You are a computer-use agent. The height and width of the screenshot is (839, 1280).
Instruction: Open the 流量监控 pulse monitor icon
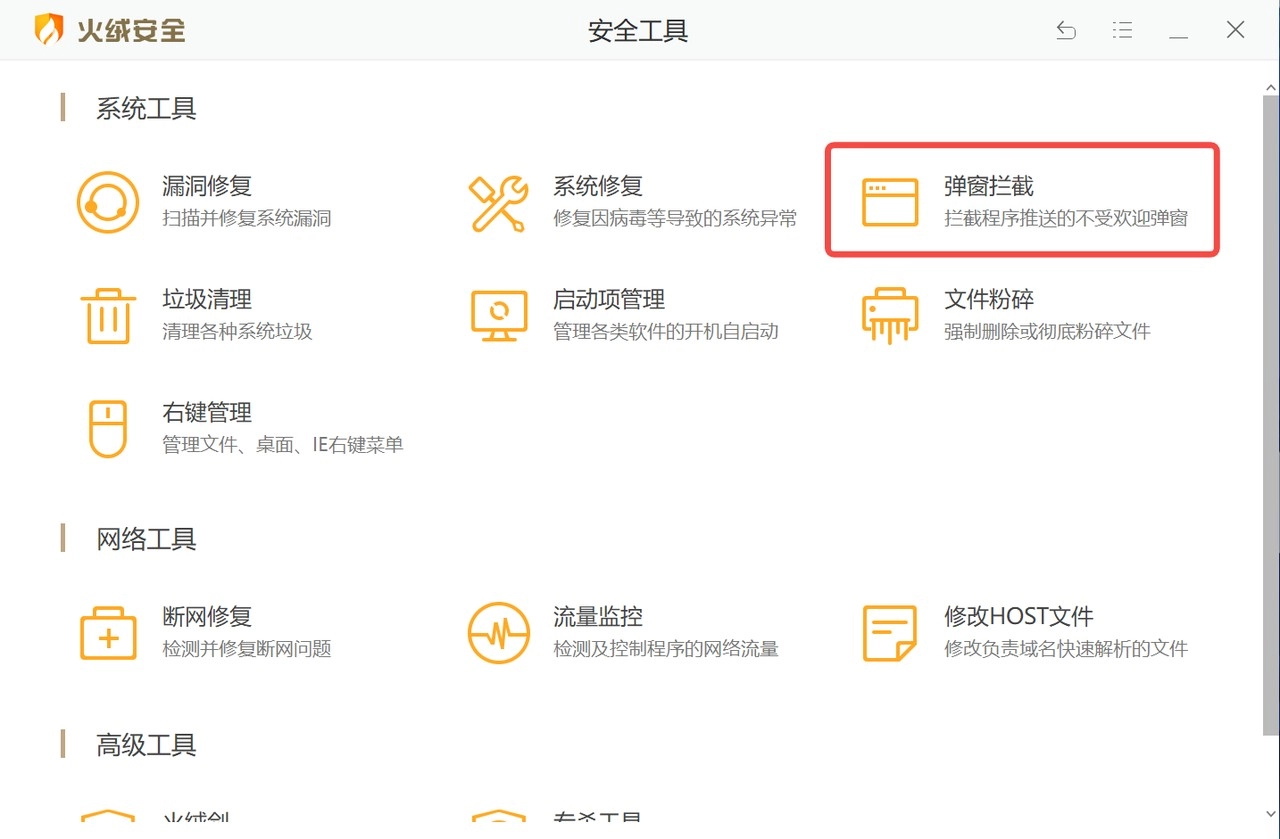[x=498, y=633]
